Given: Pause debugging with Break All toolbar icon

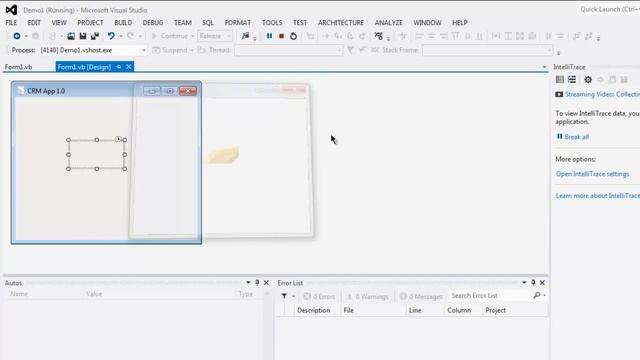Looking at the screenshot, I should tap(269, 36).
